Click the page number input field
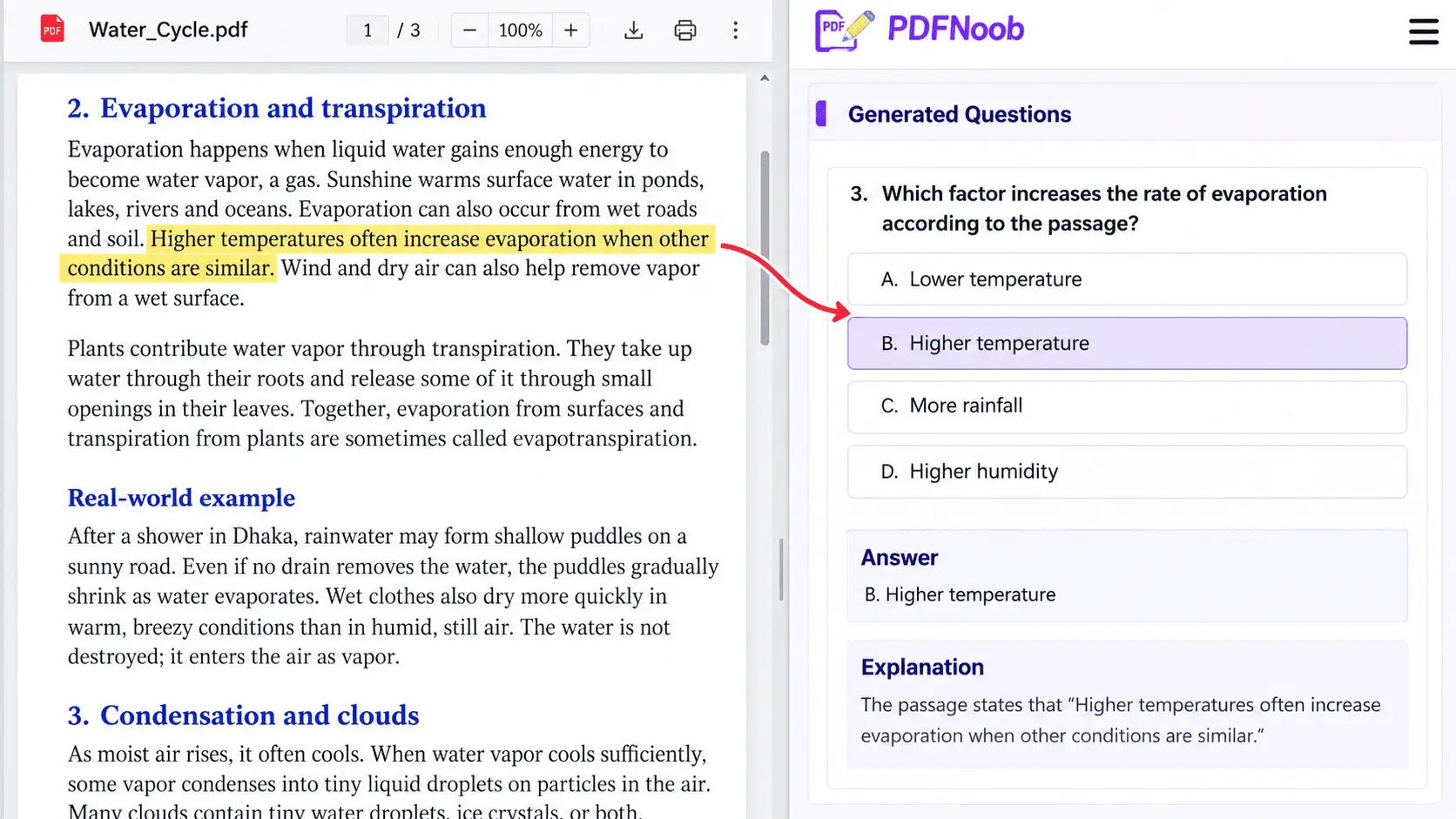The height and width of the screenshot is (819, 1456). tap(367, 30)
